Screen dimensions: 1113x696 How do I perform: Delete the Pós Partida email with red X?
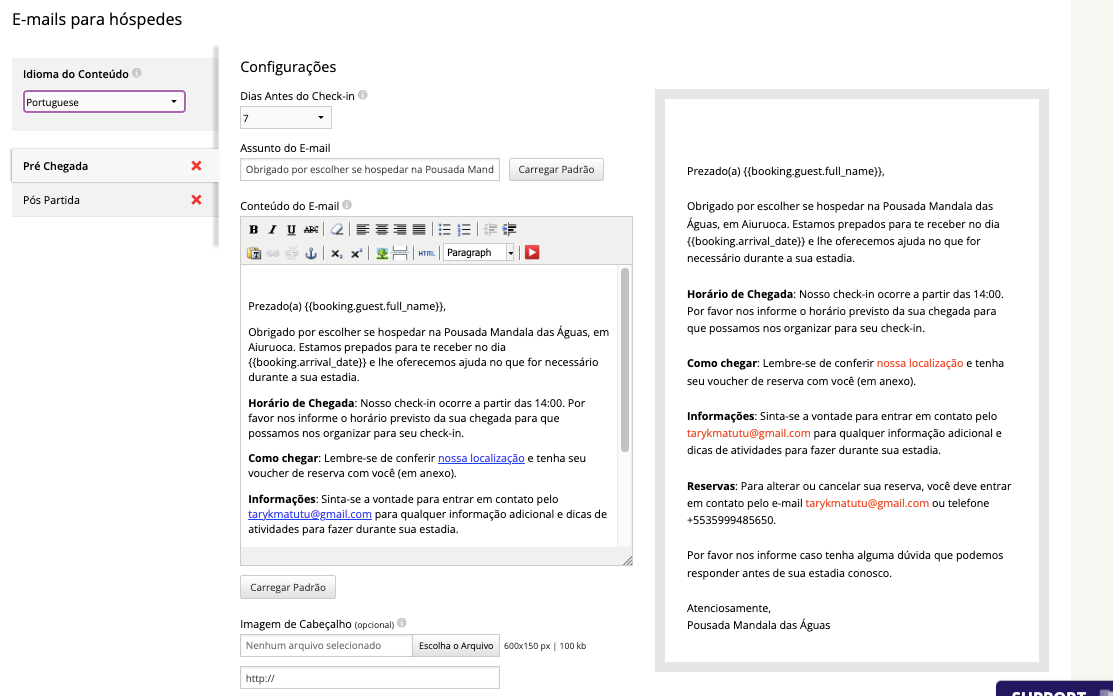pos(197,200)
